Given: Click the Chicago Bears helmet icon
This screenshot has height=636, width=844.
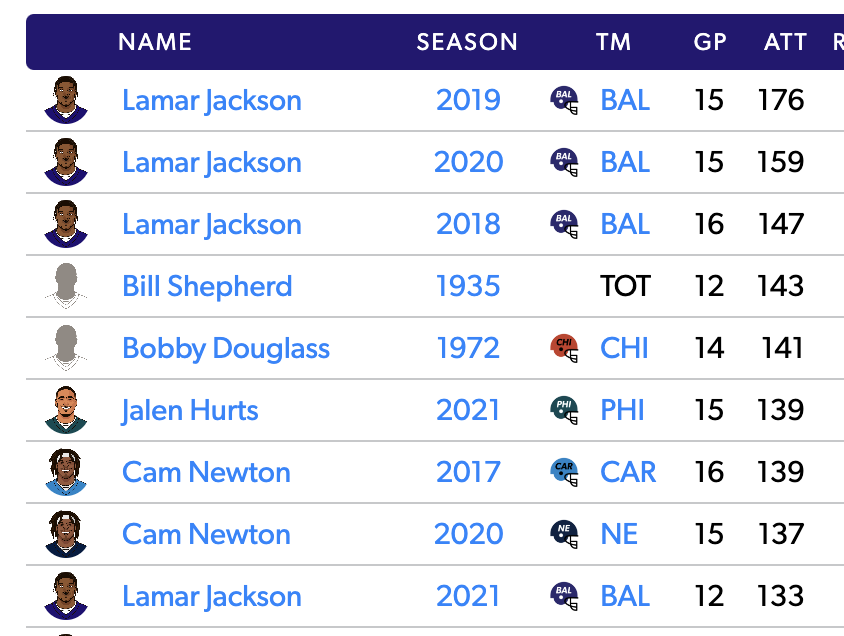Looking at the screenshot, I should [565, 348].
